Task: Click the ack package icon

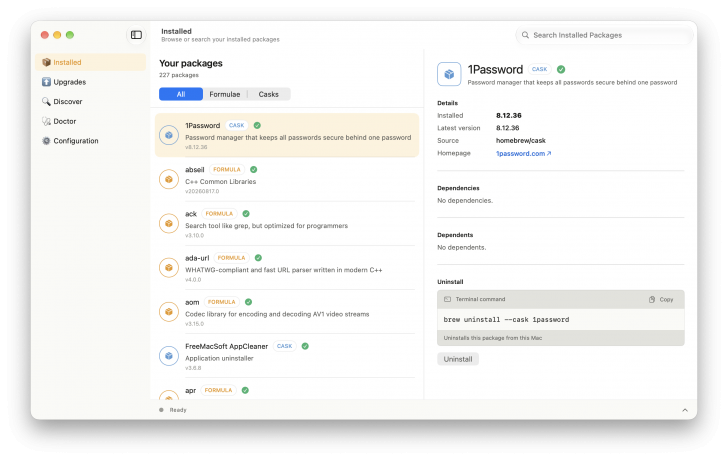Action: click(x=169, y=223)
